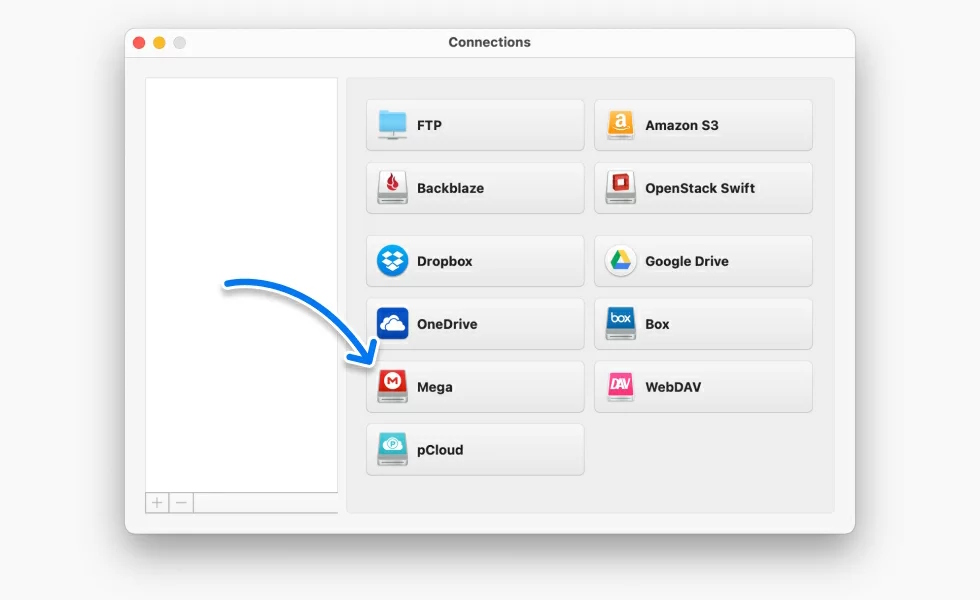
Task: Click the OneDrive cloud icon
Action: [x=393, y=324]
